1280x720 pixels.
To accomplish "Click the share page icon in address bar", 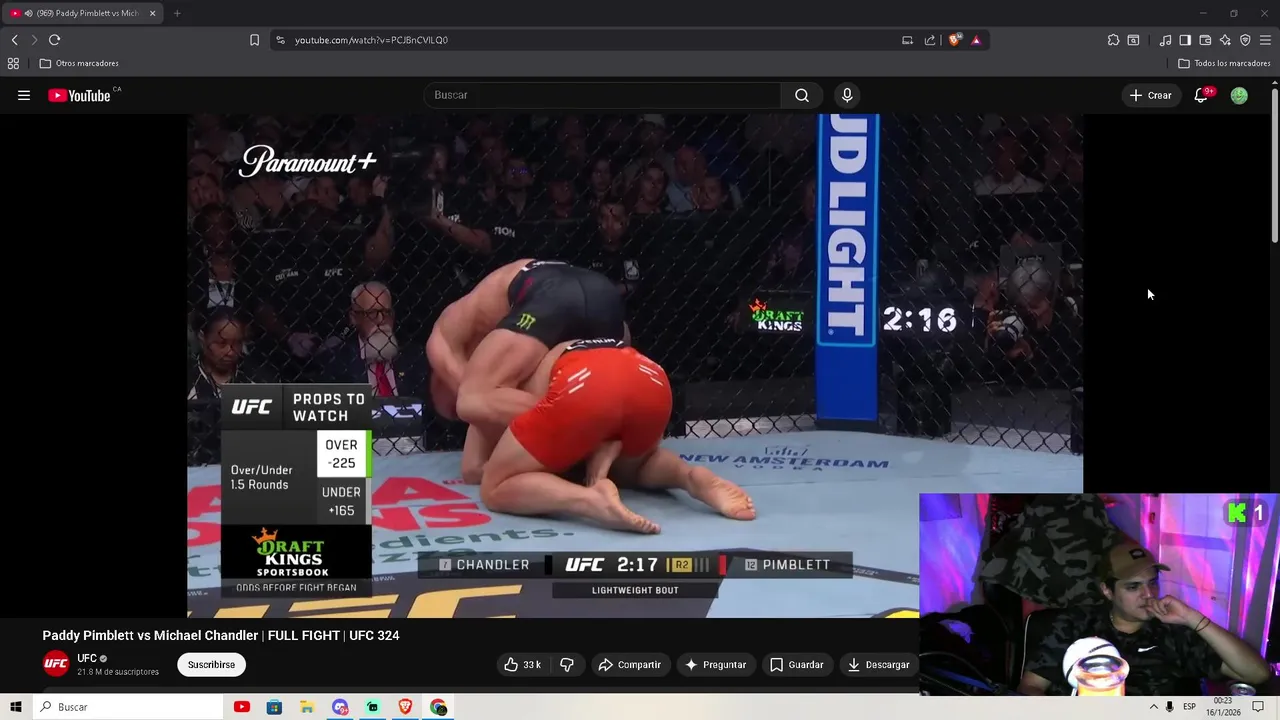I will click(930, 40).
